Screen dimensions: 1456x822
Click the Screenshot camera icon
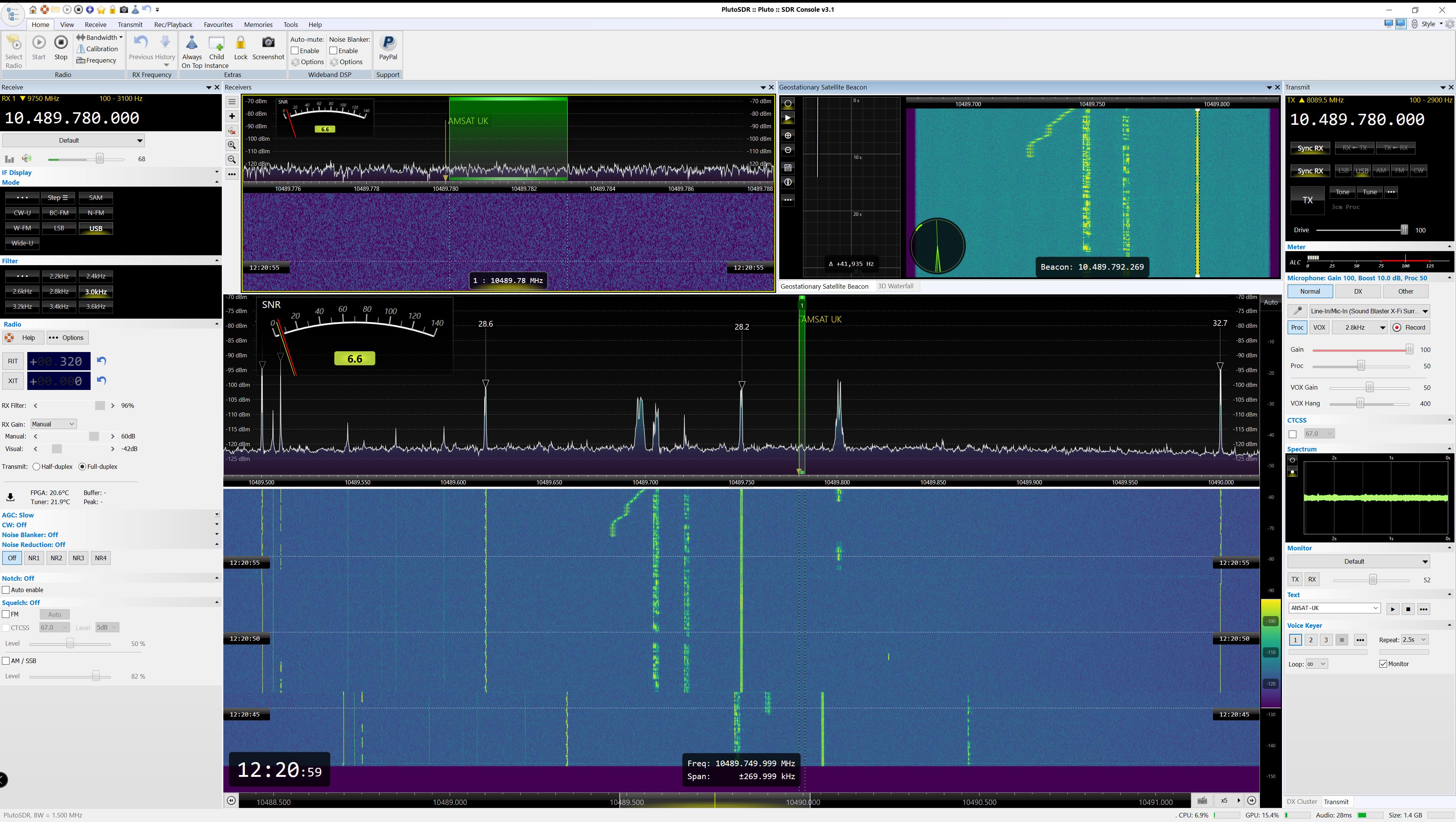click(268, 43)
